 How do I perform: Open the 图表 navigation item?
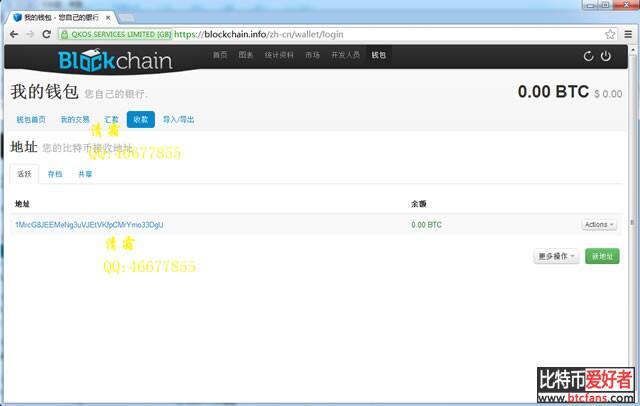click(x=246, y=55)
